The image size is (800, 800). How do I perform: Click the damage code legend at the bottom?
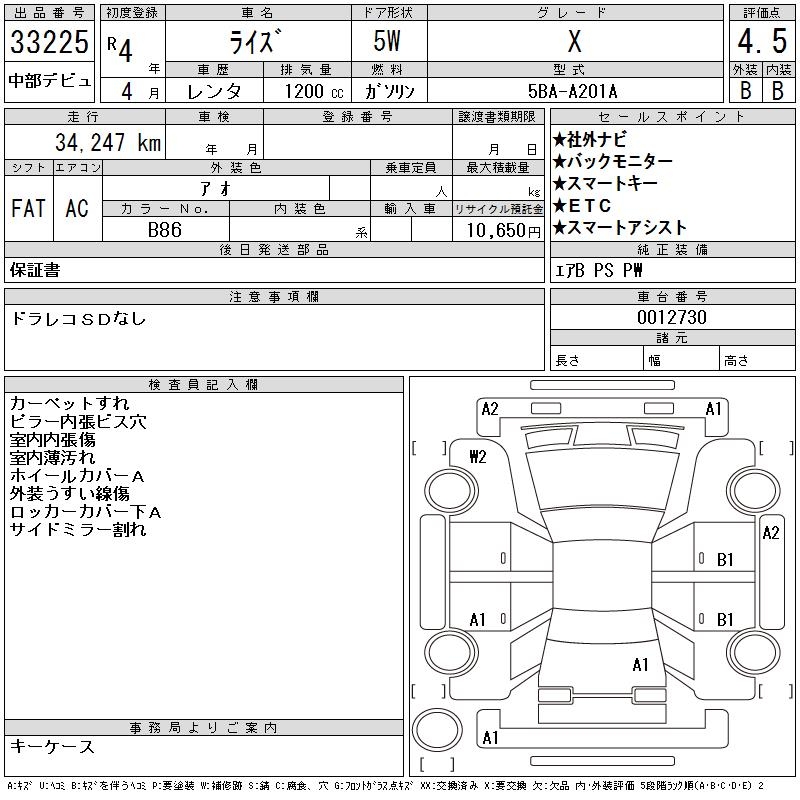point(385,786)
